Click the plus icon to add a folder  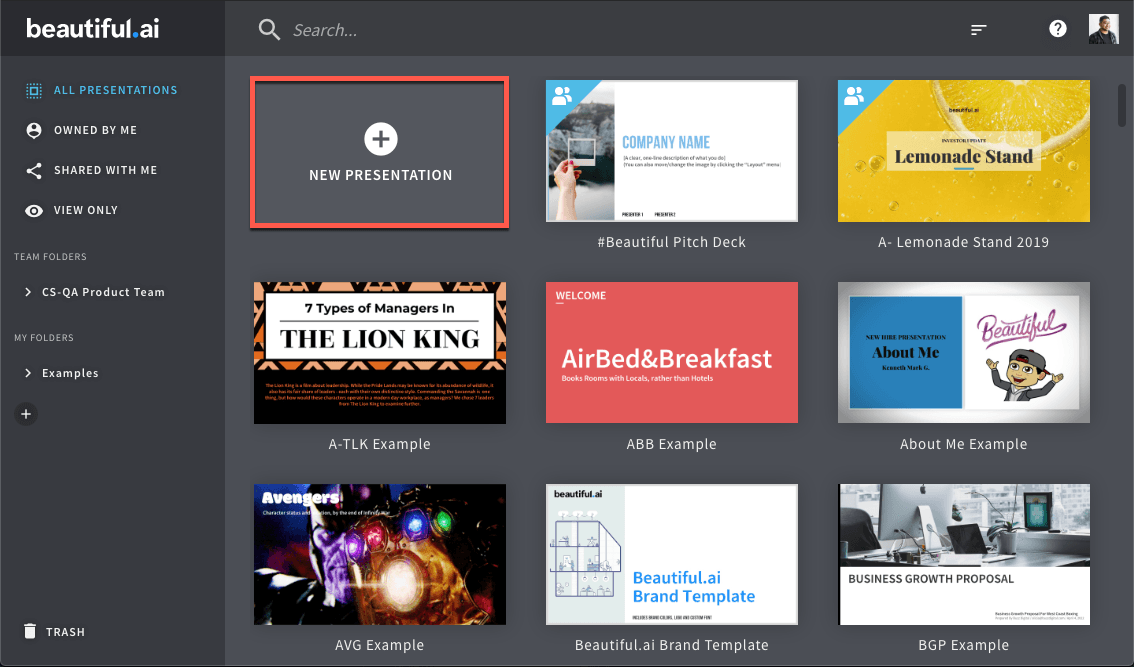26,414
